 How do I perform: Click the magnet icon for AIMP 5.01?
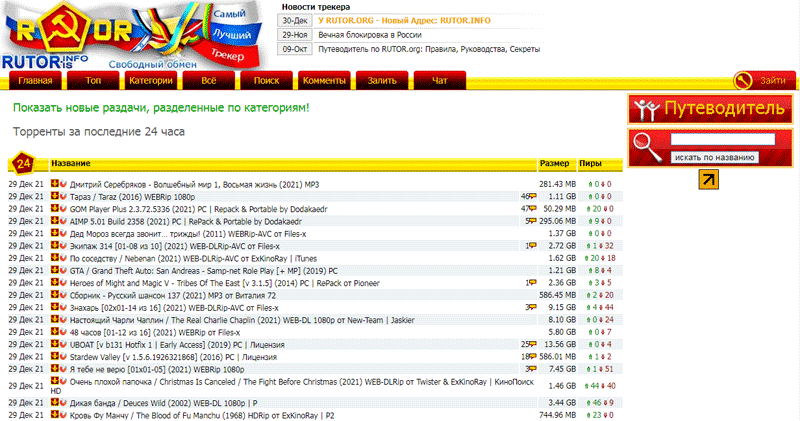pyautogui.click(x=61, y=221)
